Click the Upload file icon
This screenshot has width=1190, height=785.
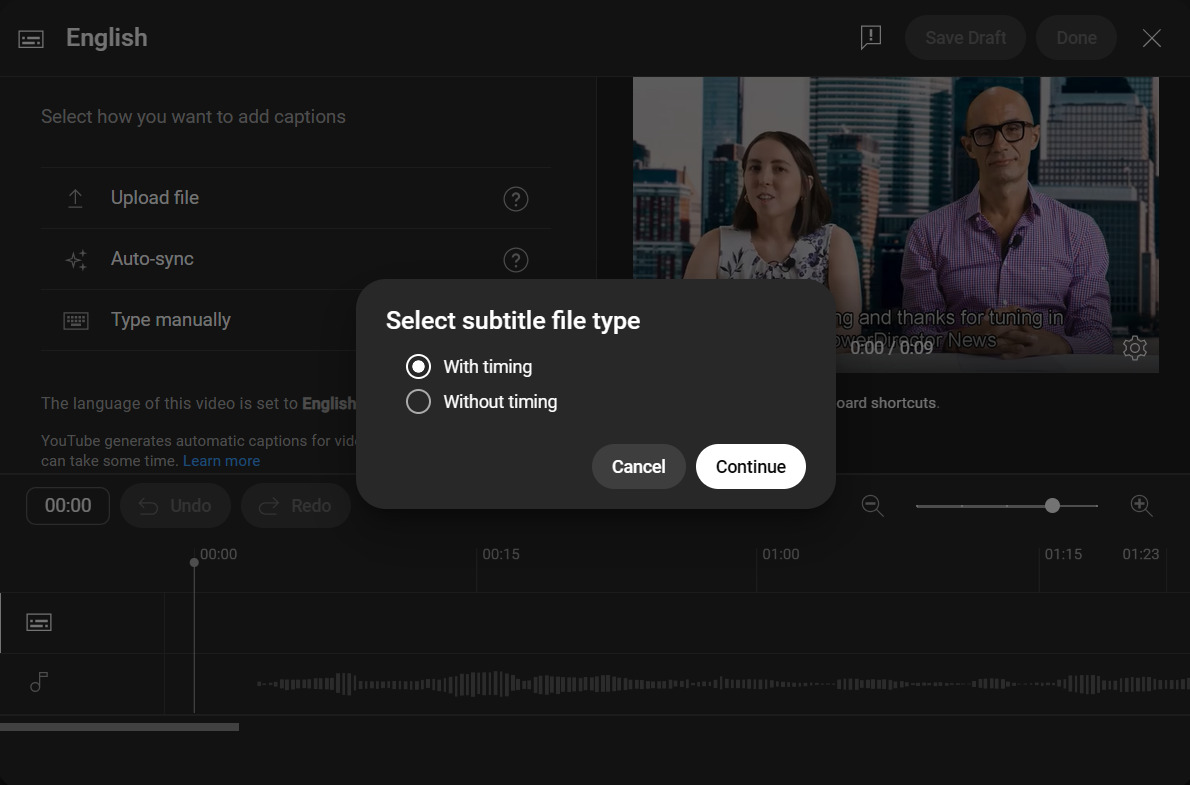click(x=75, y=198)
